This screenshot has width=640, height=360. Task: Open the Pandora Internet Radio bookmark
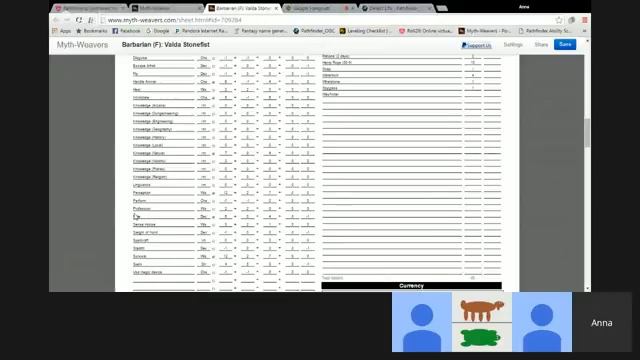(x=201, y=31)
